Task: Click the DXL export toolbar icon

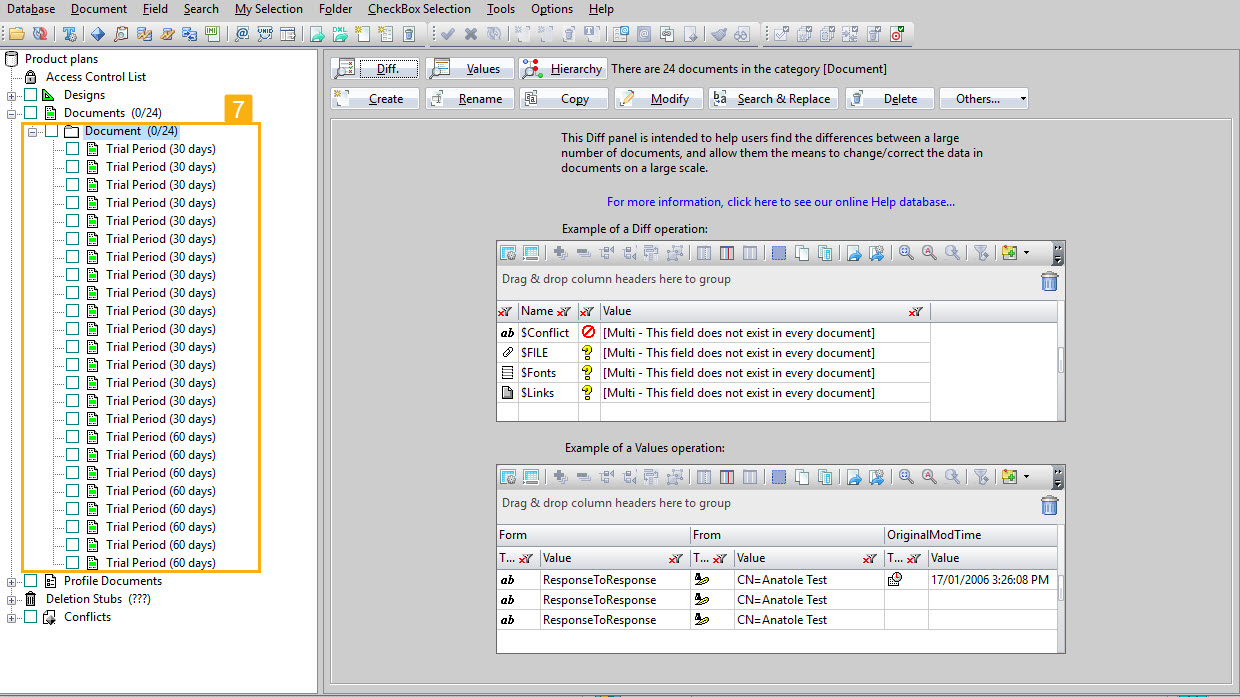Action: point(340,34)
